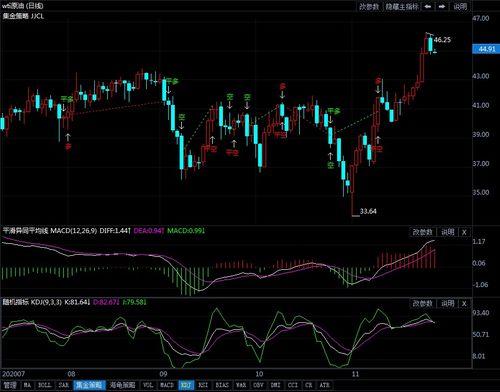Screen dimensions: 500x392
Task: Open 改参数 in the MACD panel
Action: click(422, 232)
